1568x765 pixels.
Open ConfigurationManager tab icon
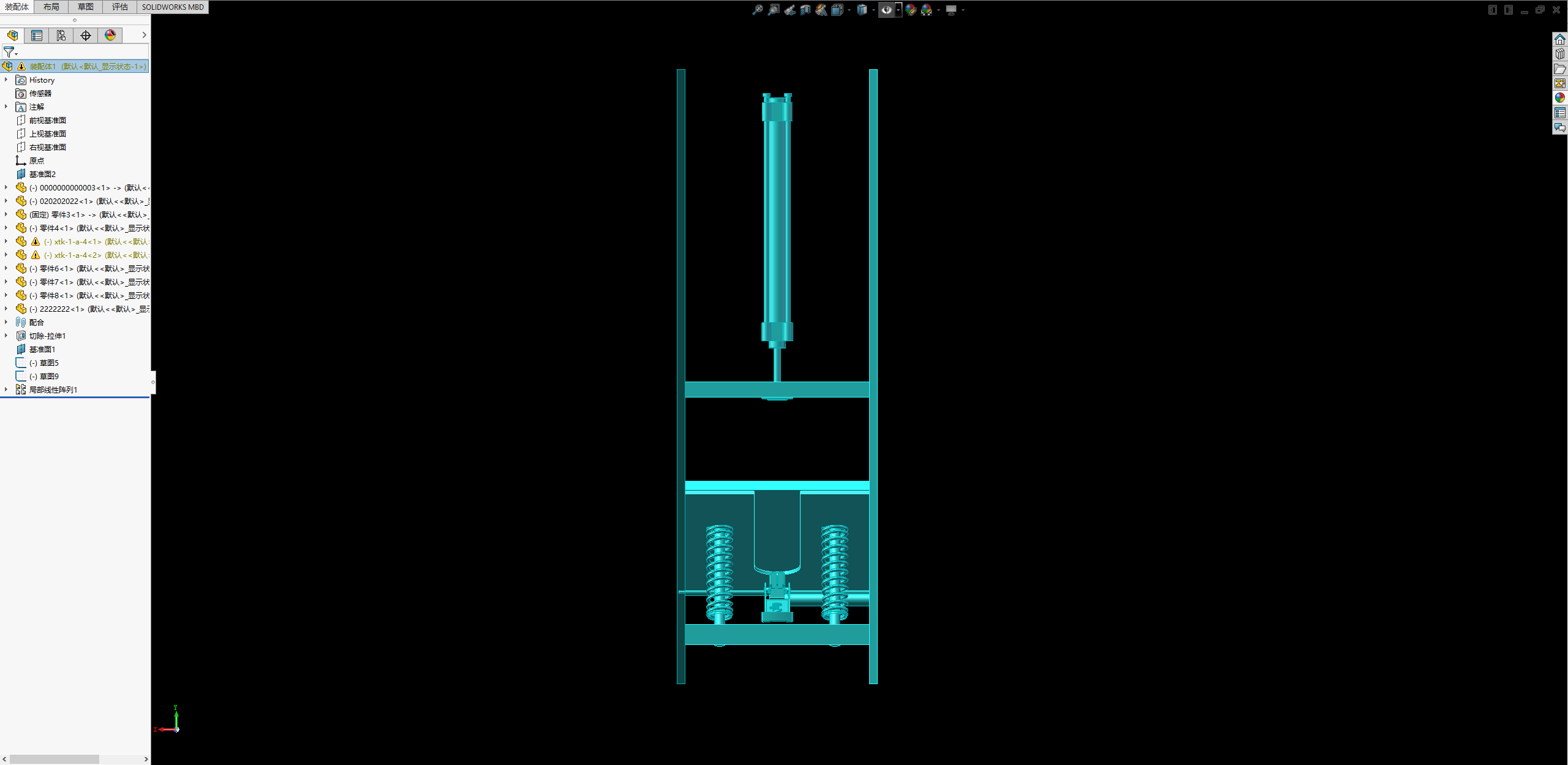61,36
